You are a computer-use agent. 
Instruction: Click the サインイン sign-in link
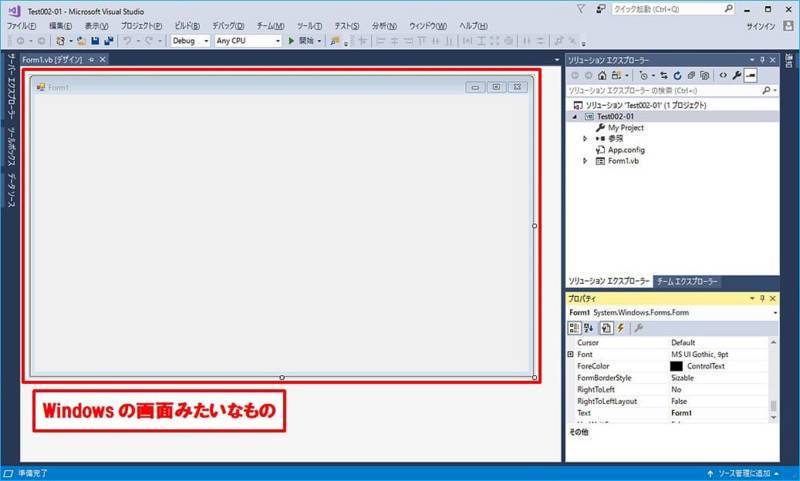pyautogui.click(x=761, y=26)
